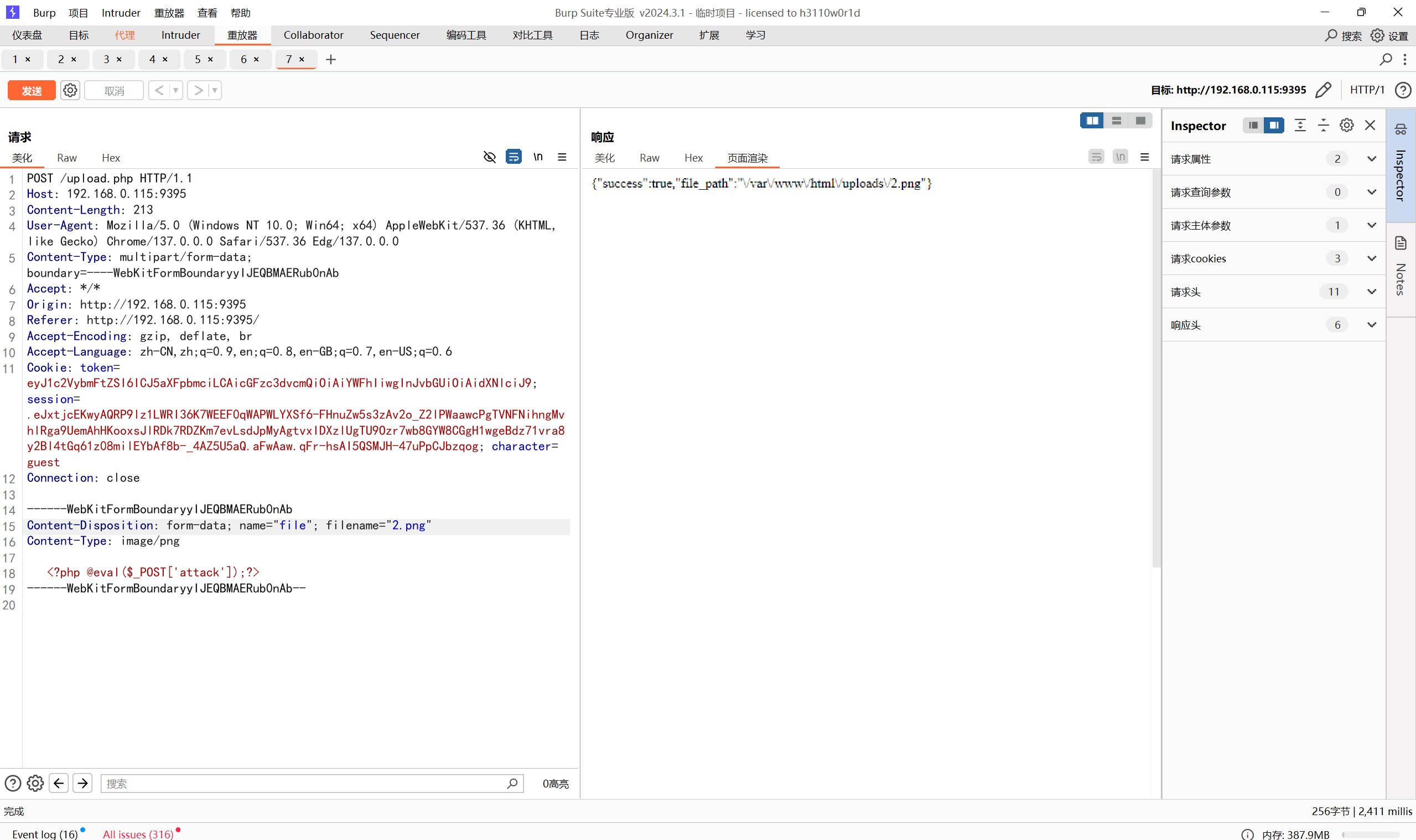Select side-by-side layout view
The height and width of the screenshot is (840, 1416).
click(1092, 121)
